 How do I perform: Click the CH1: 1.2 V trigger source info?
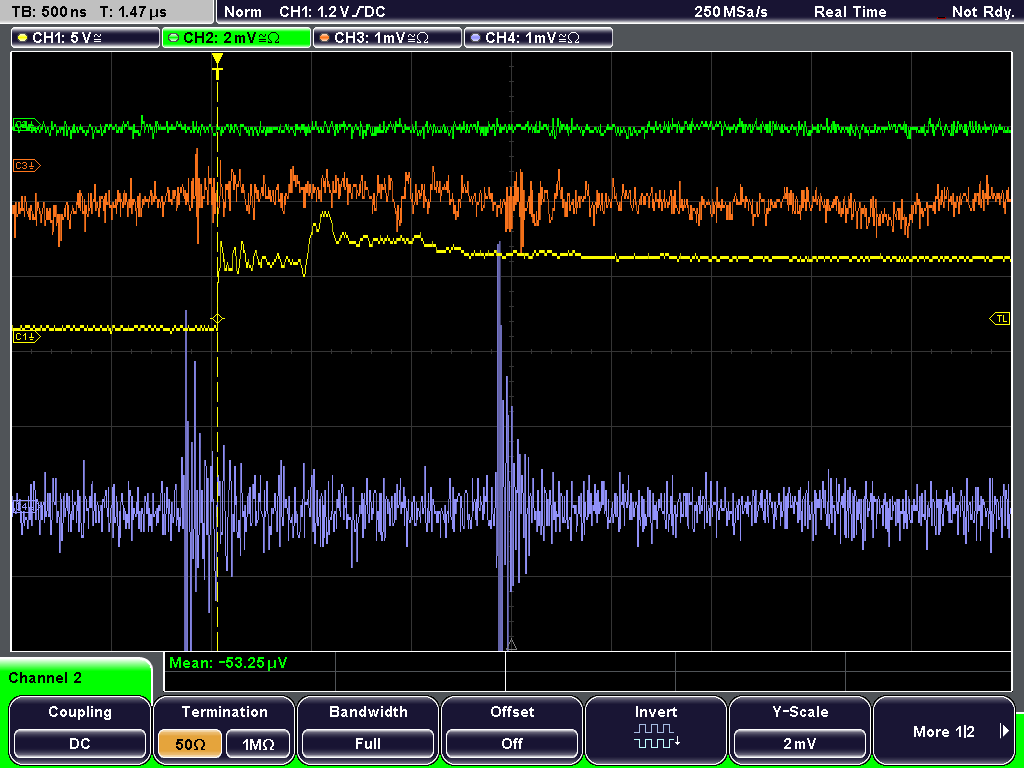click(332, 12)
